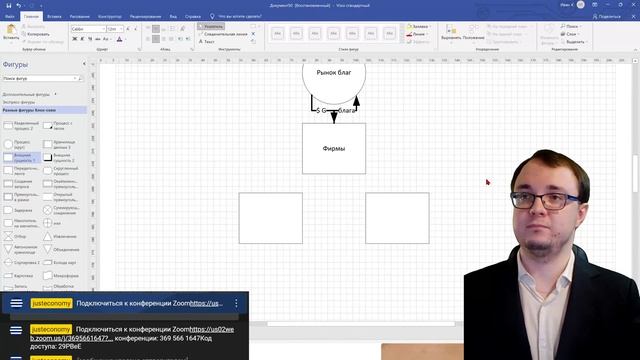
Task: Select the Card (Карточка) shape in stencil
Action: click(18, 276)
